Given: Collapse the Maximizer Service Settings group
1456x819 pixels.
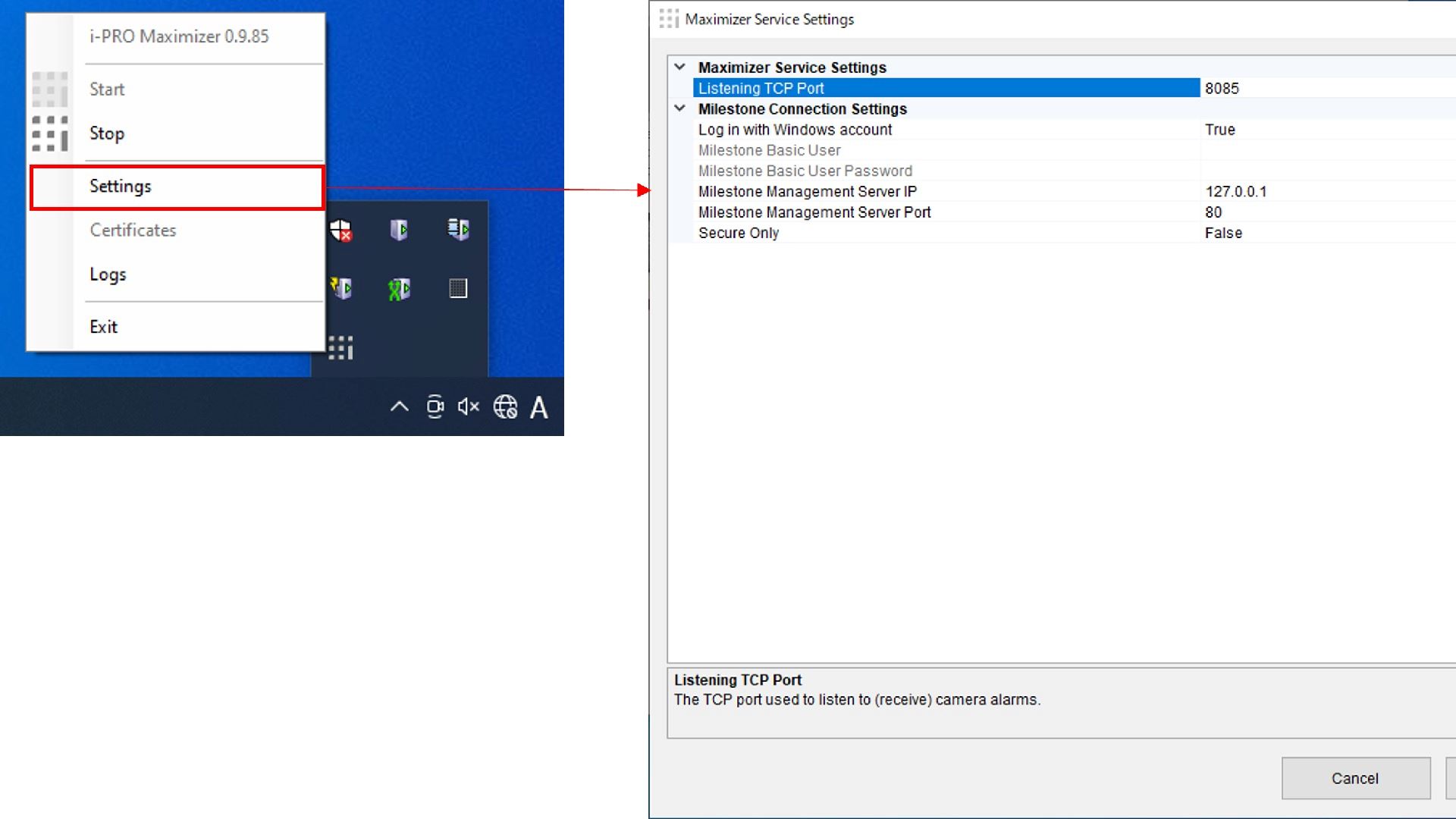Looking at the screenshot, I should click(680, 67).
